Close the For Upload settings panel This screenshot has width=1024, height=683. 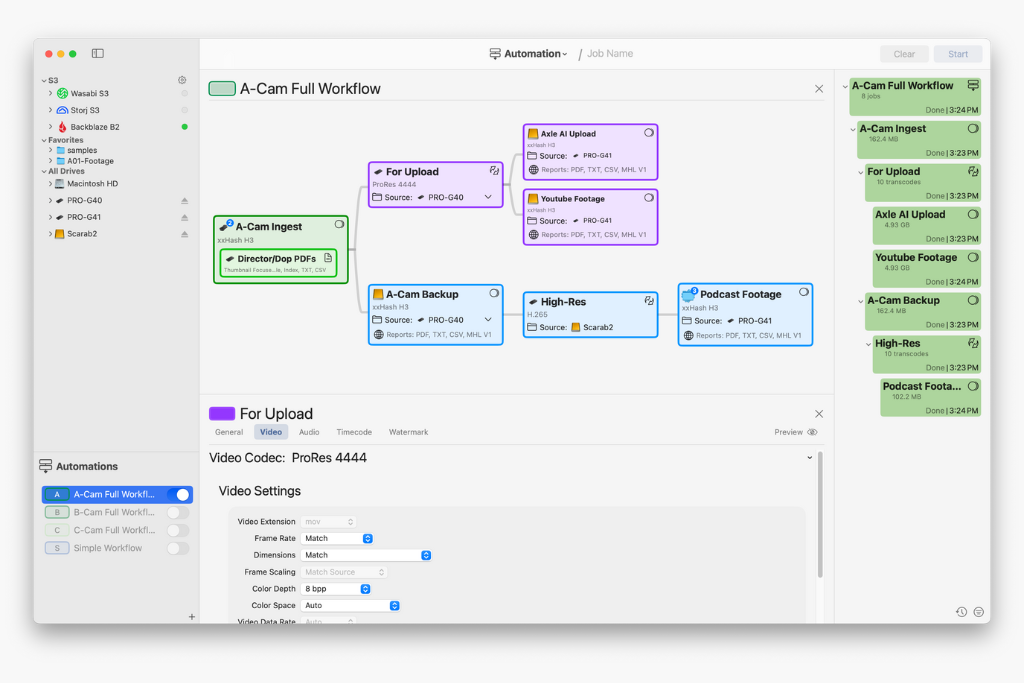click(x=819, y=414)
